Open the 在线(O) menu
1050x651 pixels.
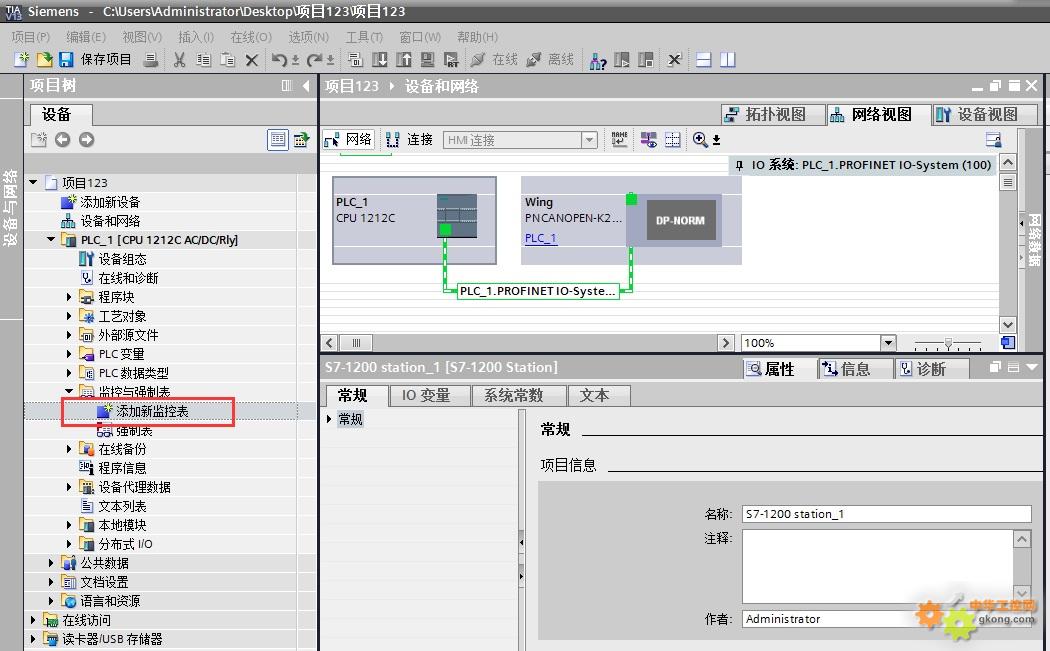pyautogui.click(x=251, y=37)
